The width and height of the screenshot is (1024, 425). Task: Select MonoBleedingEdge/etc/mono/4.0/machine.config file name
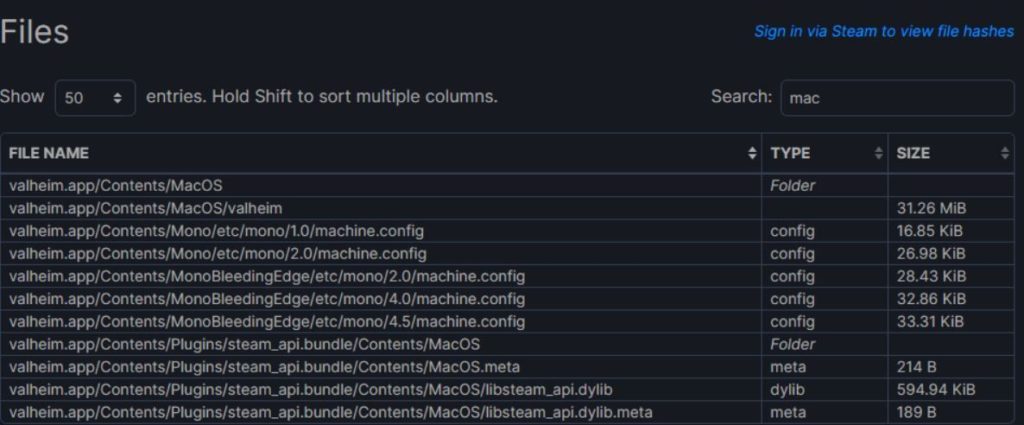click(266, 299)
